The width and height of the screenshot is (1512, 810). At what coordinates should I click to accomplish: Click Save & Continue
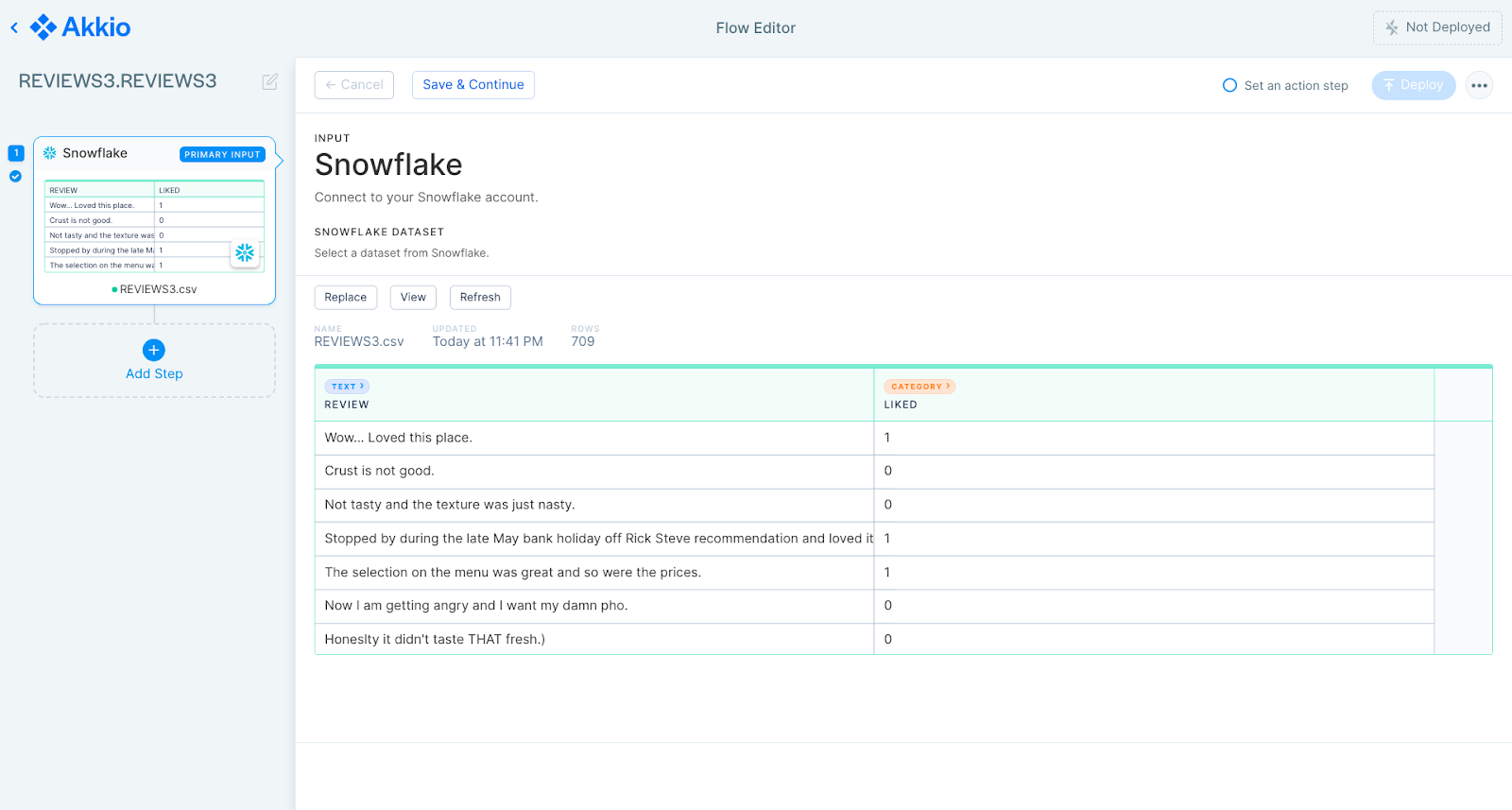coord(473,85)
